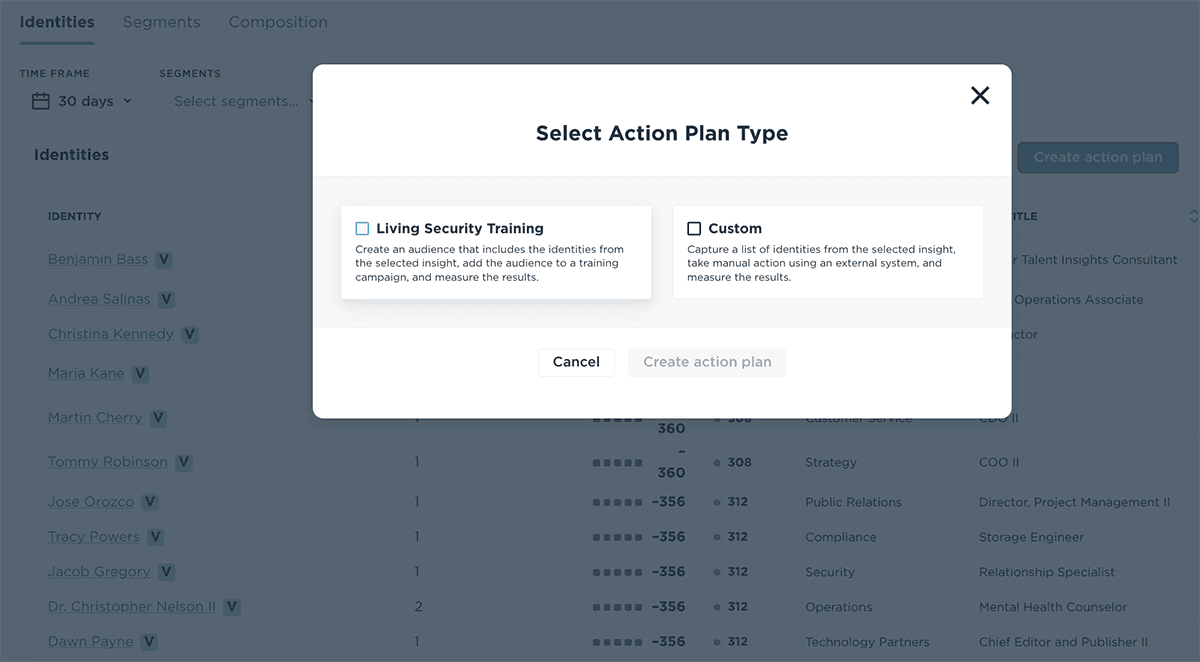Click the V badge next to Maria Kane
This screenshot has height=662, width=1200.
(141, 374)
